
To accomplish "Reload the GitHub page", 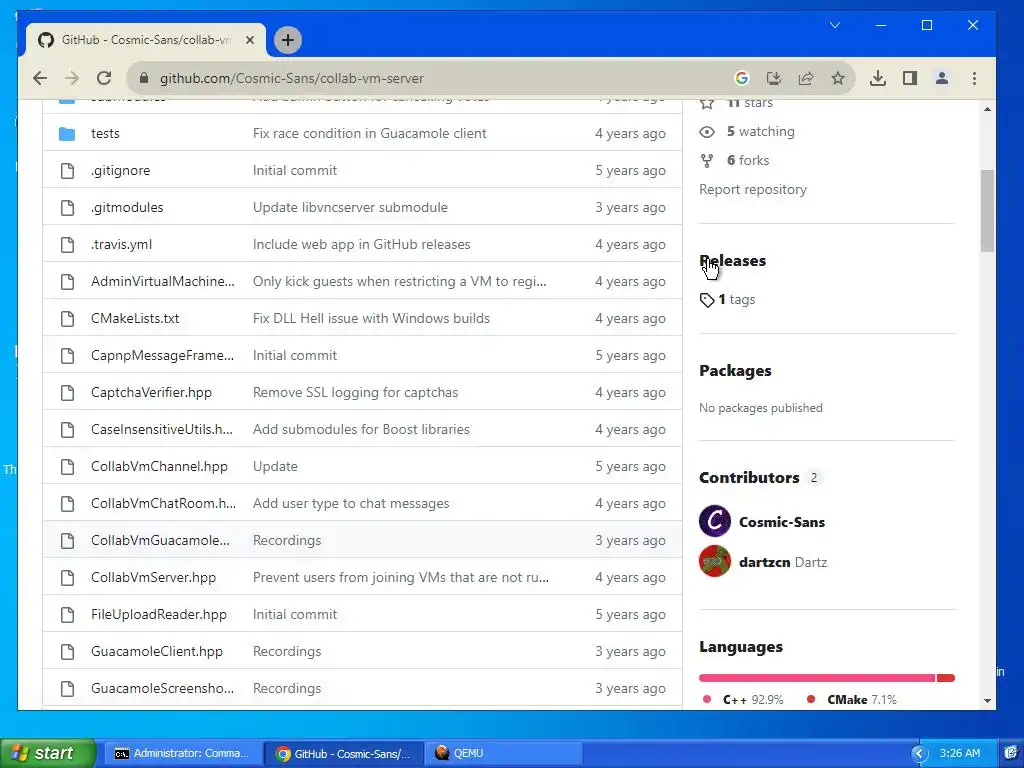I will point(104,78).
